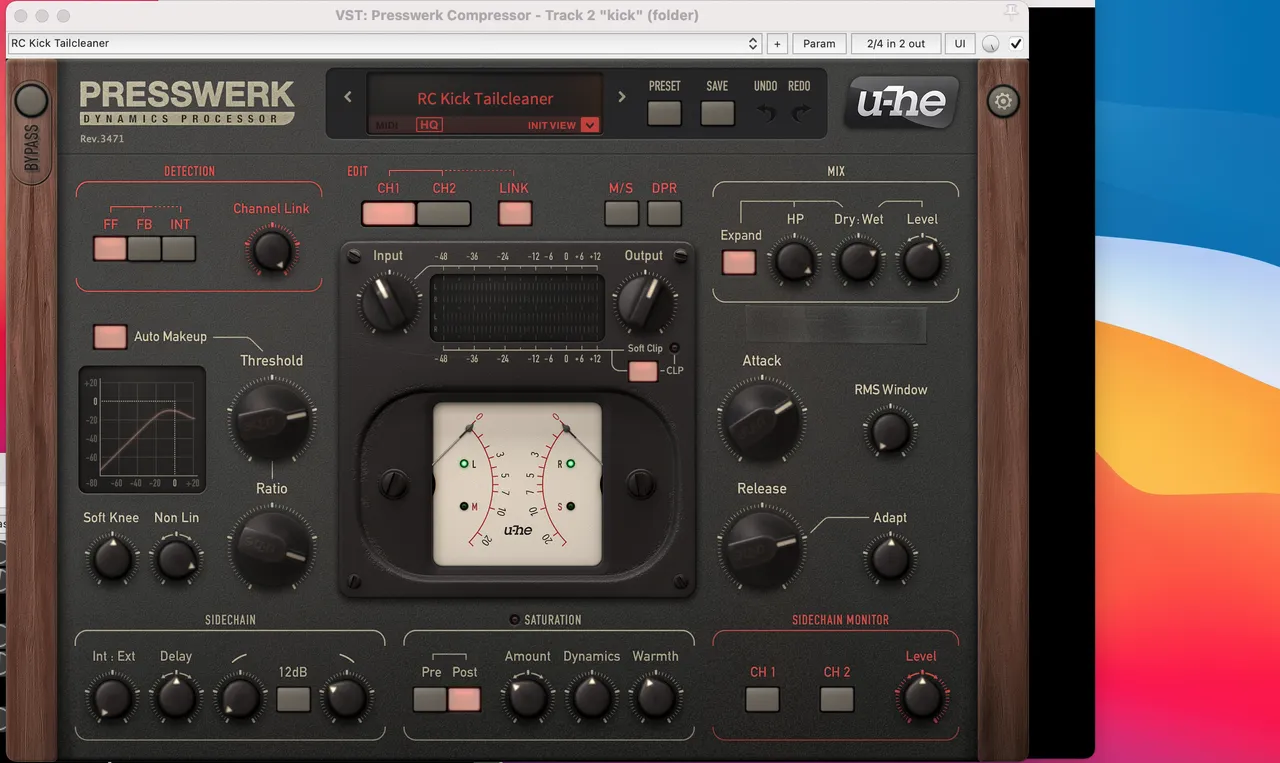Screen dimensions: 1280x763
Task: Click the Release knob
Action: (762, 546)
